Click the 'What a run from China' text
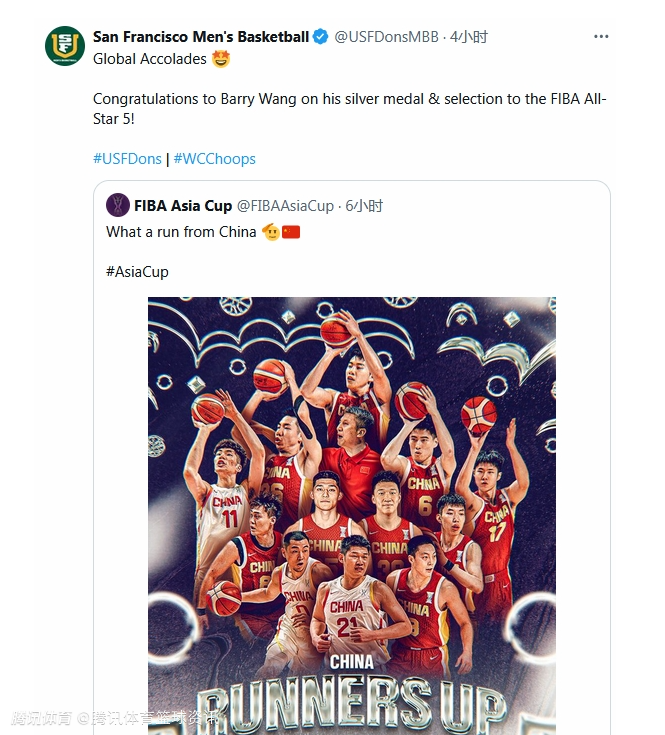The width and height of the screenshot is (665, 735). coord(181,232)
